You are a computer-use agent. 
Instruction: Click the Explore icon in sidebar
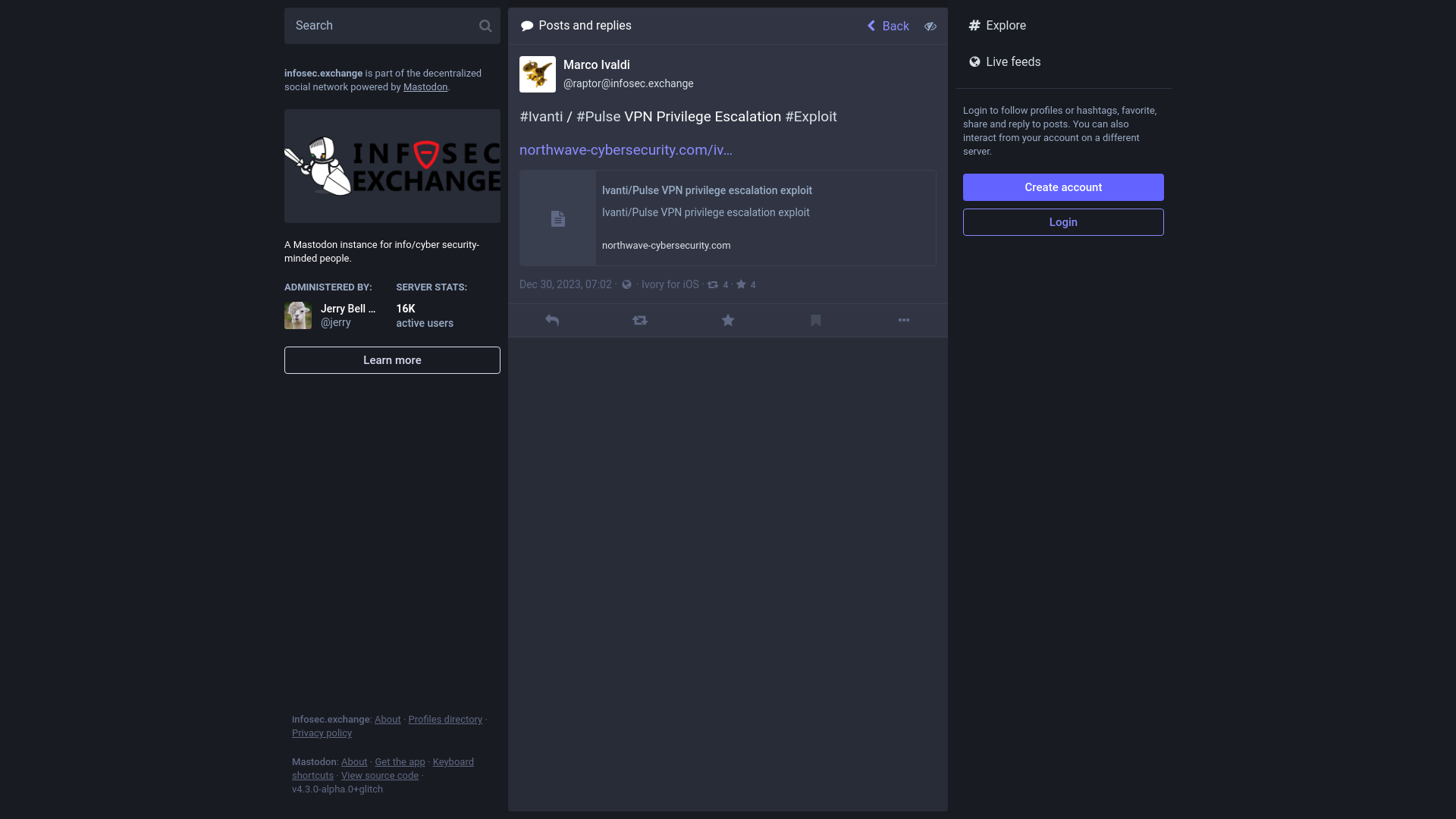974,25
